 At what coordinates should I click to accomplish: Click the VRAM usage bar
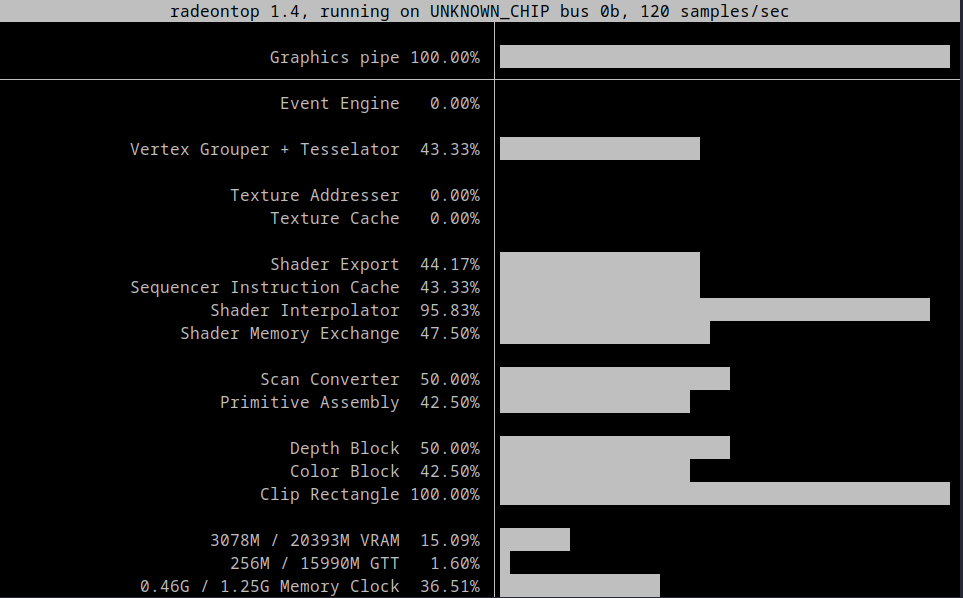pos(533,539)
